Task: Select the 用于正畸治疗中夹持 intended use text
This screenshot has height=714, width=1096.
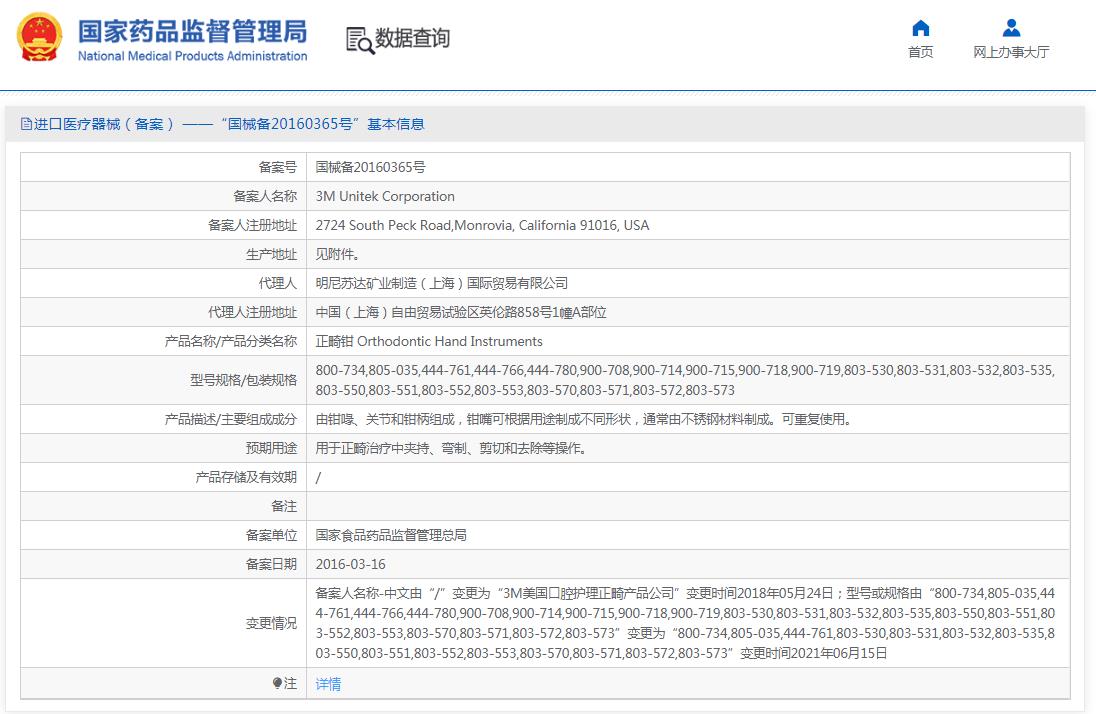Action: 453,448
